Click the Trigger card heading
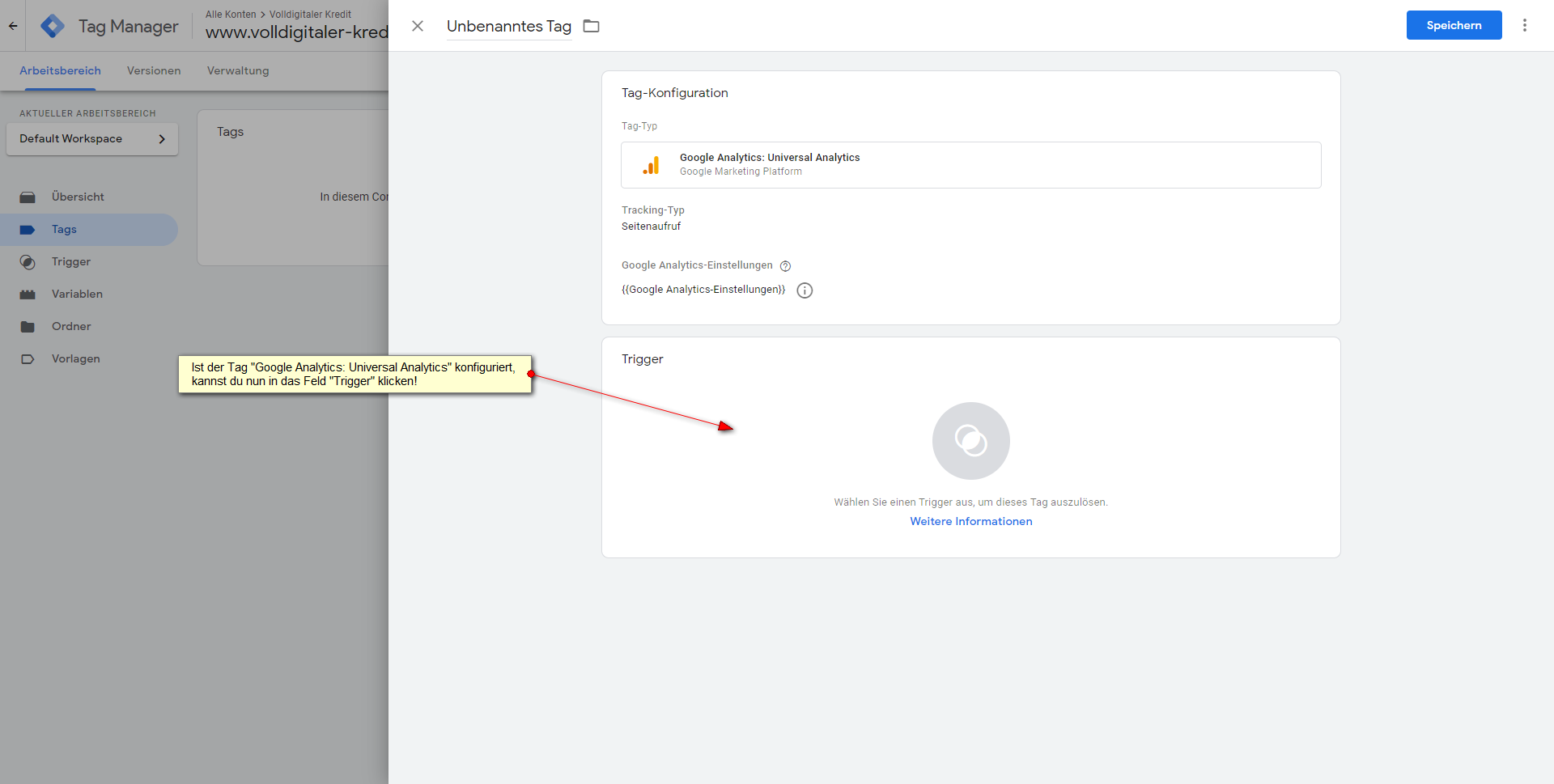The image size is (1554, 784). point(643,359)
